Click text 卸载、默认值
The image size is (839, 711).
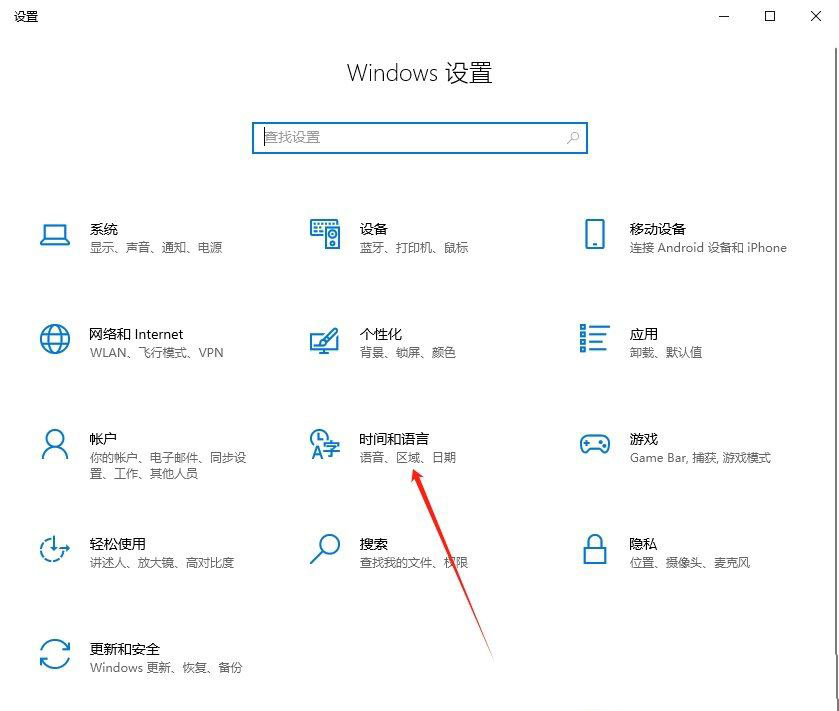click(666, 353)
